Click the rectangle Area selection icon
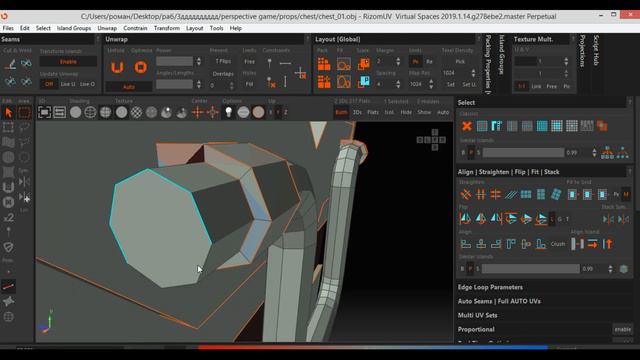This screenshot has height=360, width=640. click(24, 112)
